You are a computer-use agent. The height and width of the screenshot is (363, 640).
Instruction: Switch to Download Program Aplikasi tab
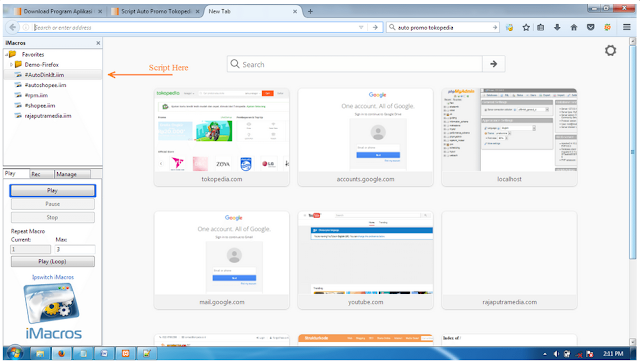pyautogui.click(x=58, y=11)
